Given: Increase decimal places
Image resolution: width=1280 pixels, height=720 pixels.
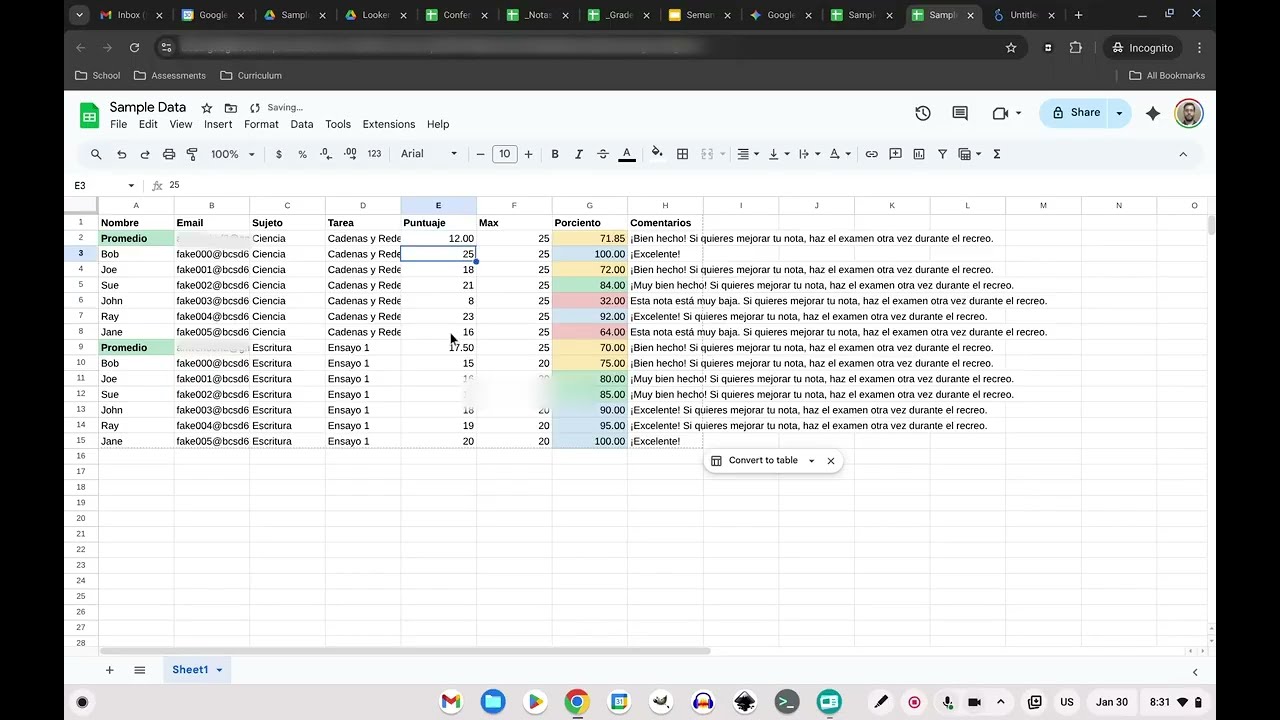Looking at the screenshot, I should 350,154.
